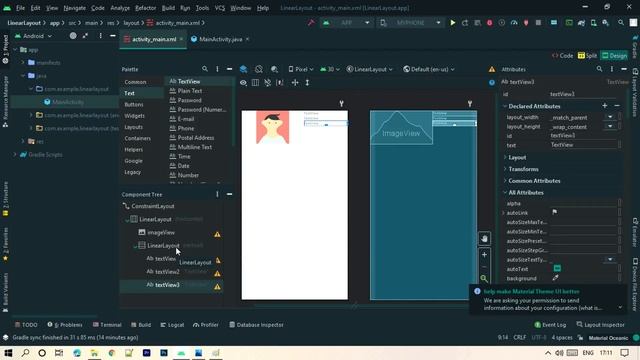Open the layout_height value dropdown
This screenshot has width=640, height=360.
(x=610, y=127)
